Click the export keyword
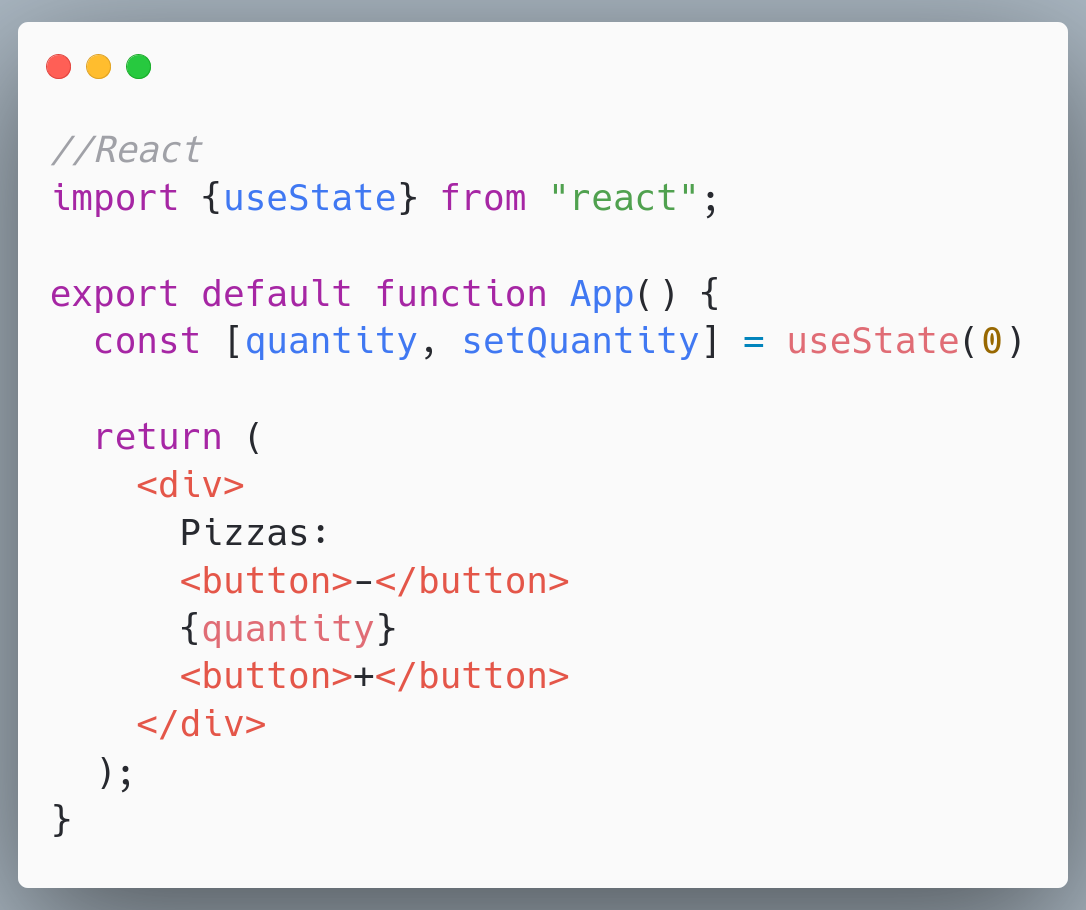1086x910 pixels. pyautogui.click(x=115, y=294)
